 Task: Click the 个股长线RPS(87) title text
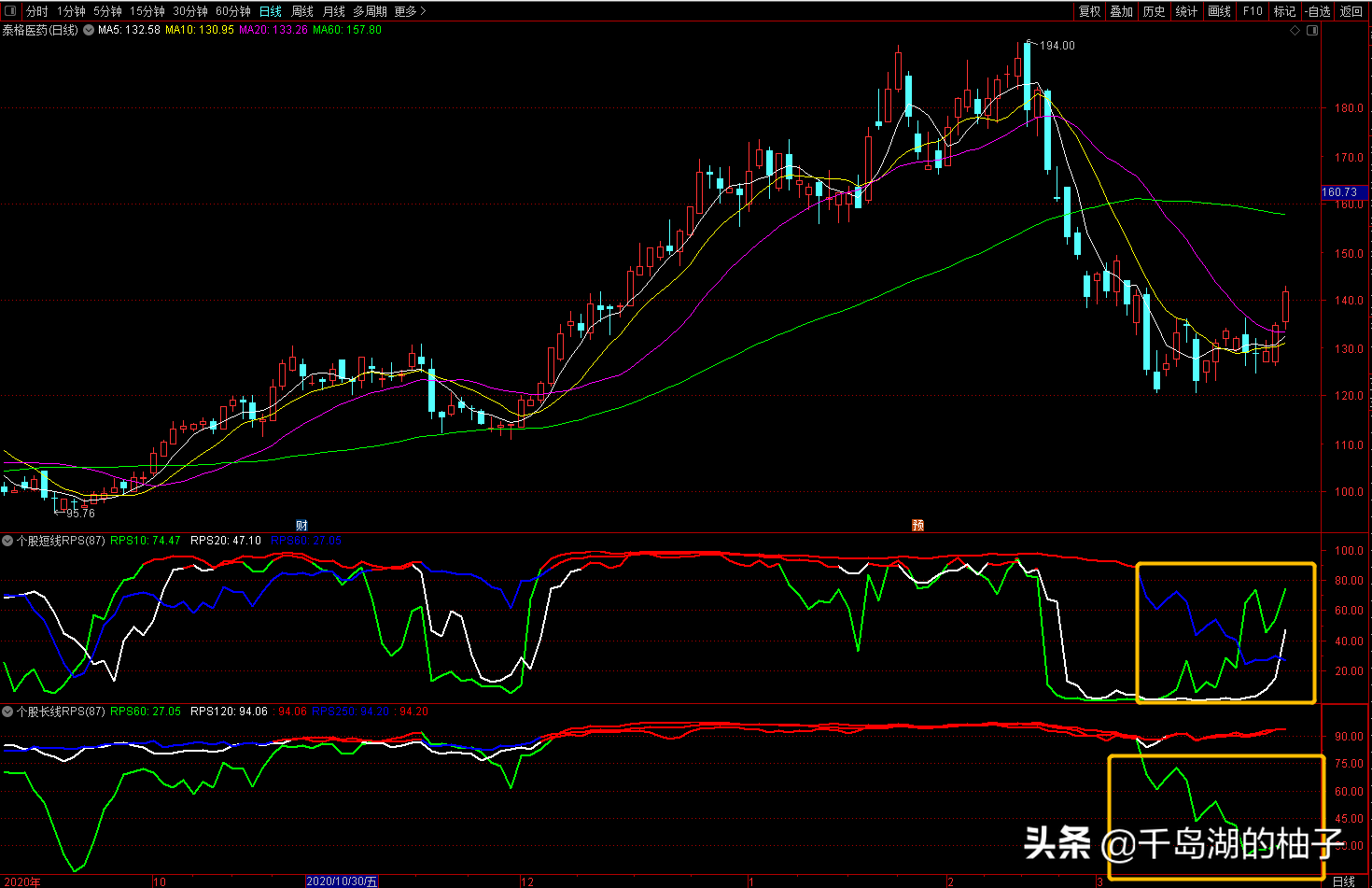61,712
